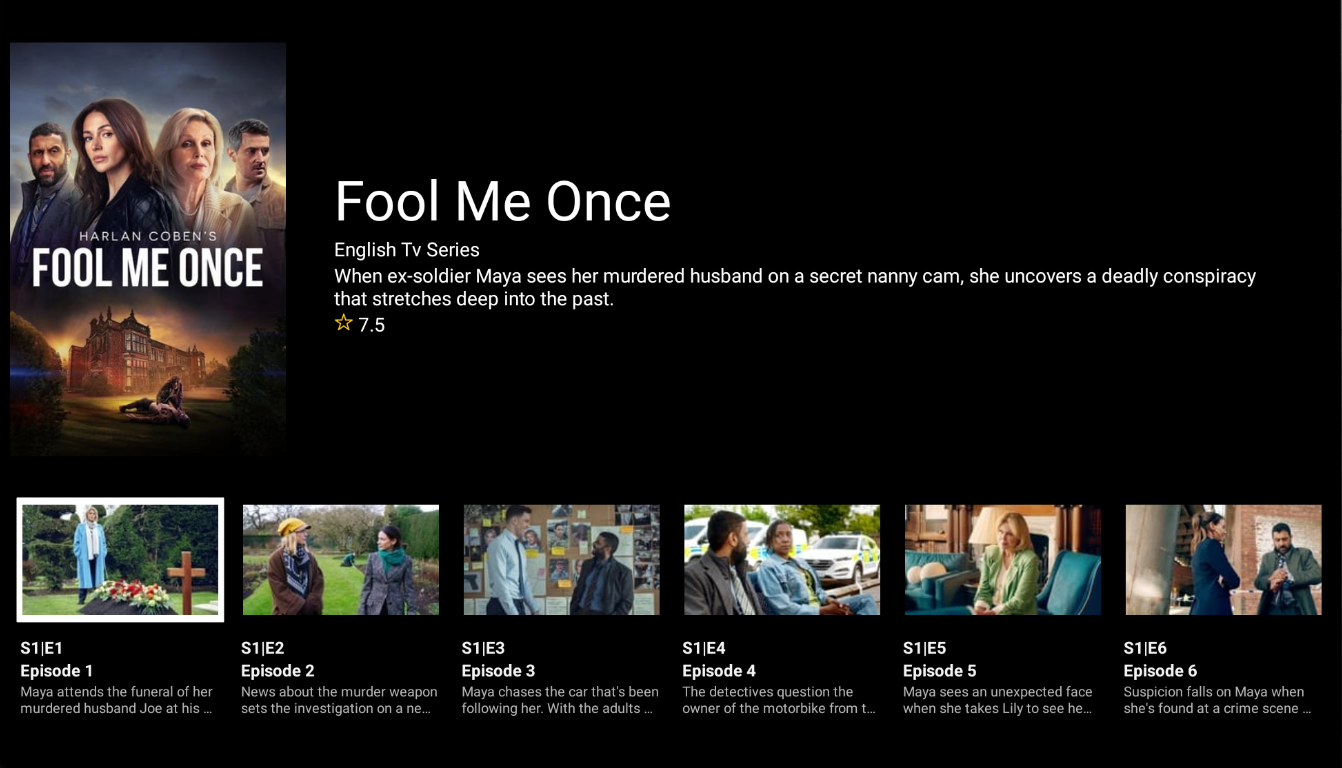The width and height of the screenshot is (1342, 768).
Task: Click the series synopsis about ex-soldier Maya
Action: (x=795, y=287)
